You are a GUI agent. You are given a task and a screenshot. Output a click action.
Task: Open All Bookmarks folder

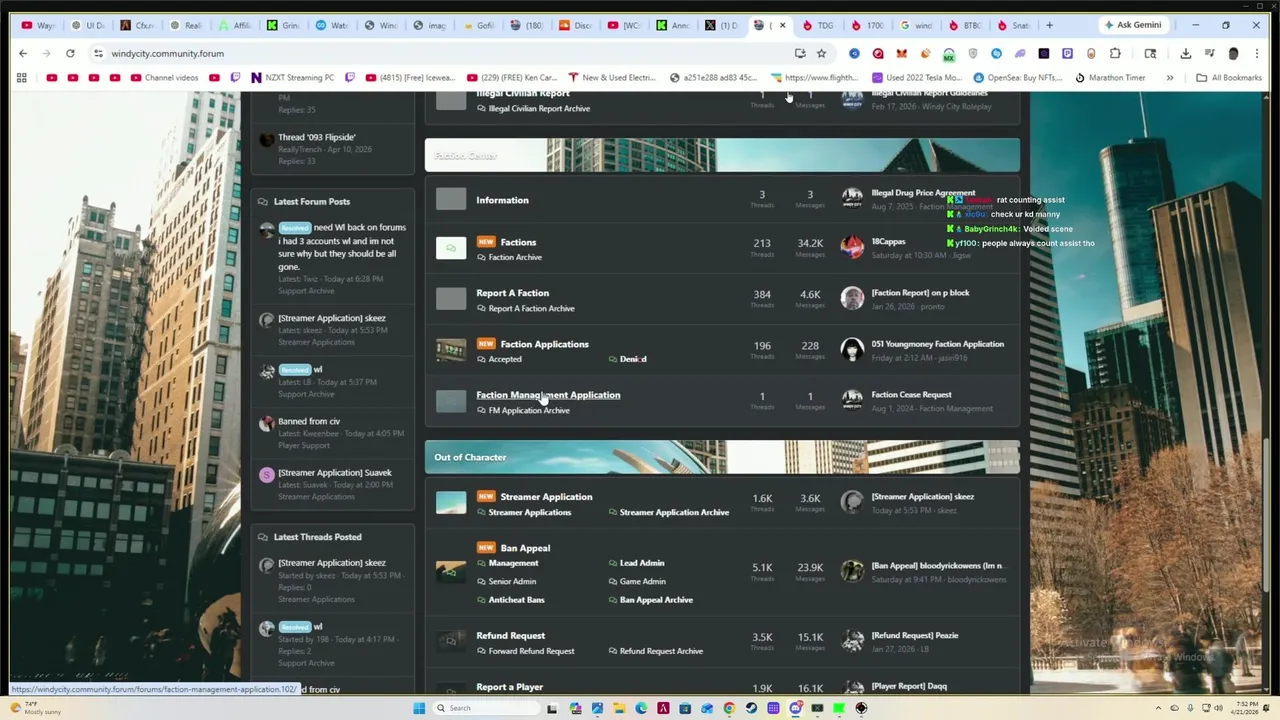1229,77
